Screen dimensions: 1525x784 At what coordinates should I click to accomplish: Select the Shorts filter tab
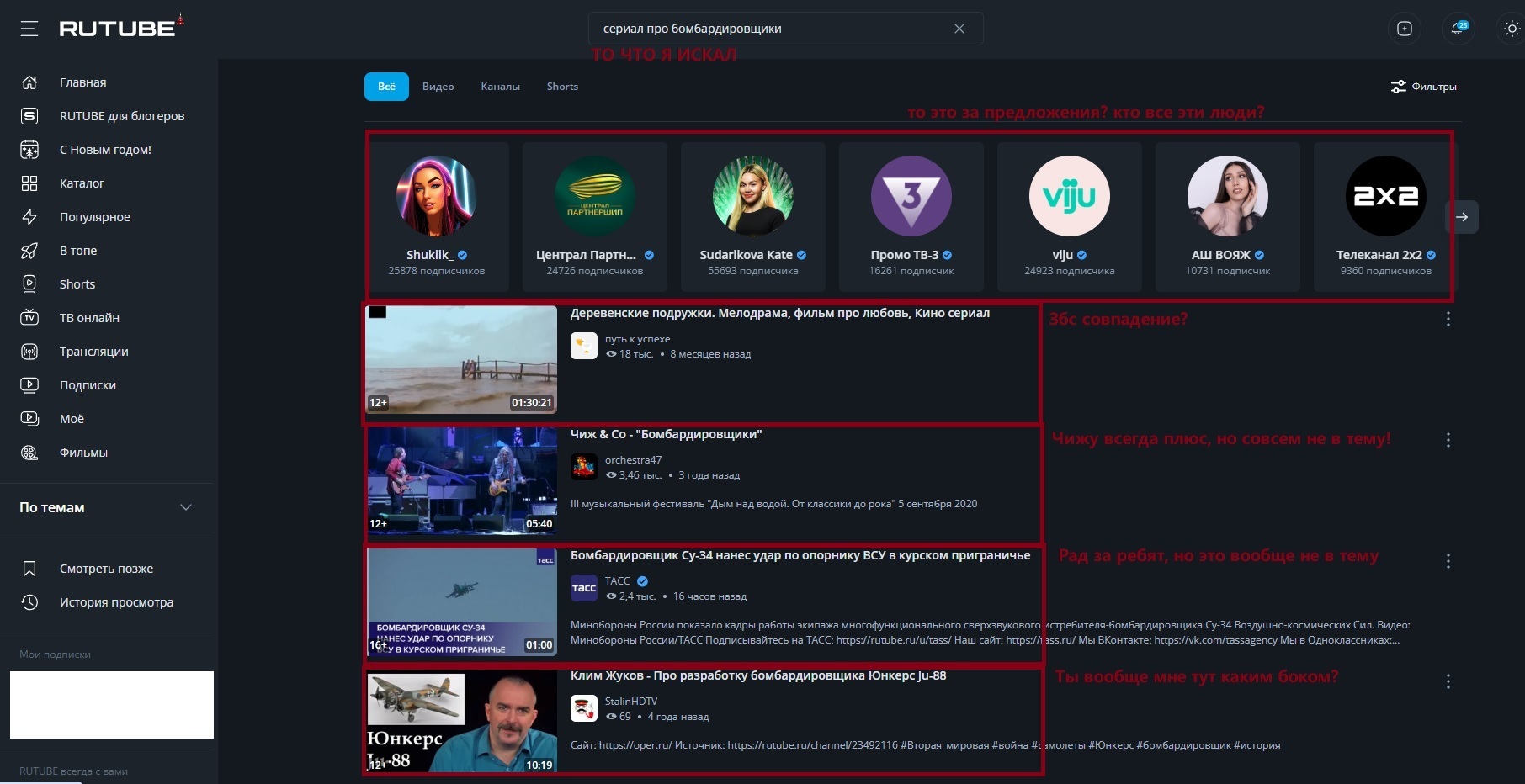point(562,87)
